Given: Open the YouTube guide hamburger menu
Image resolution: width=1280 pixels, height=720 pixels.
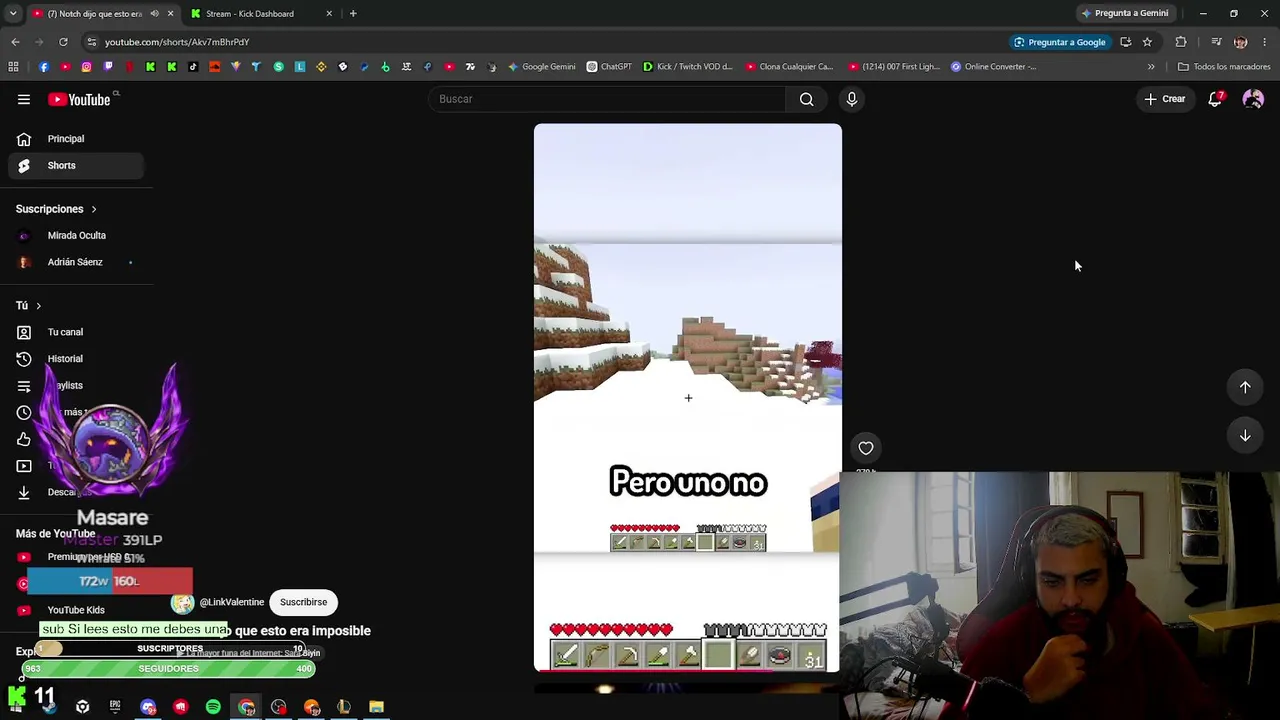Looking at the screenshot, I should click(24, 99).
